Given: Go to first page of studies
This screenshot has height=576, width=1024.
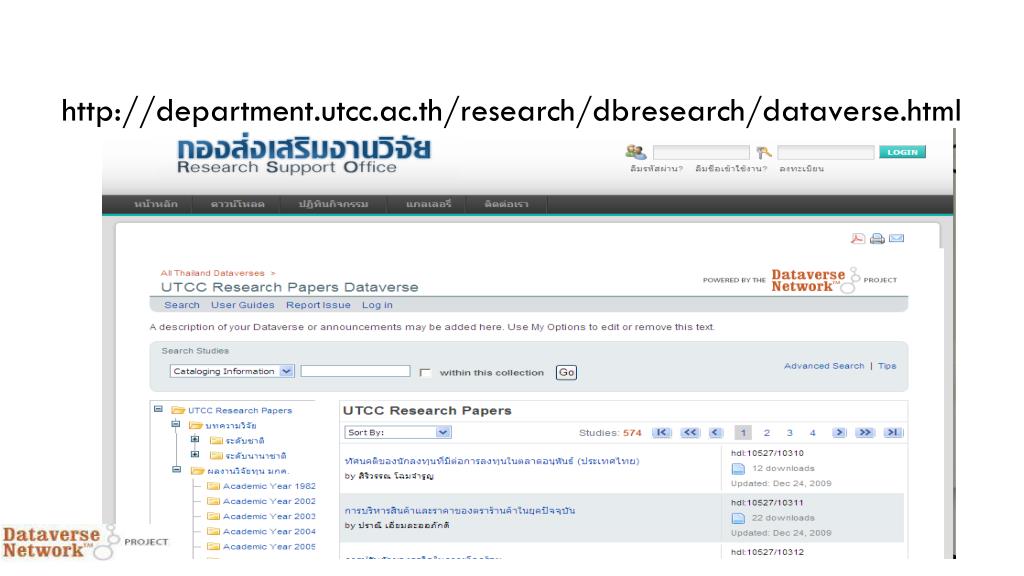Looking at the screenshot, I should coord(662,432).
